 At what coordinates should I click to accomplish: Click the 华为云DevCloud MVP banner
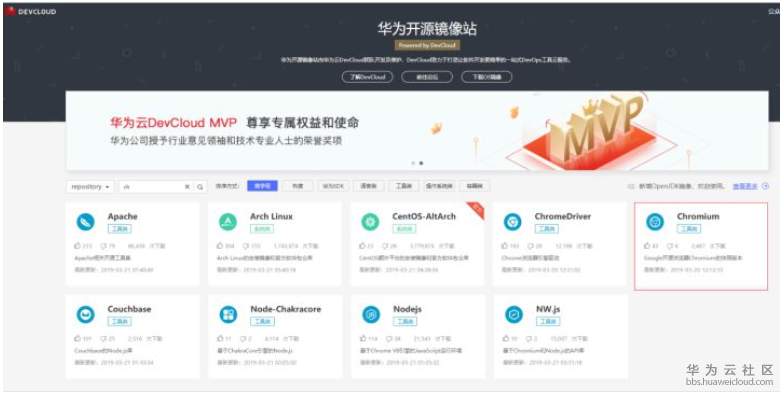pyautogui.click(x=417, y=130)
